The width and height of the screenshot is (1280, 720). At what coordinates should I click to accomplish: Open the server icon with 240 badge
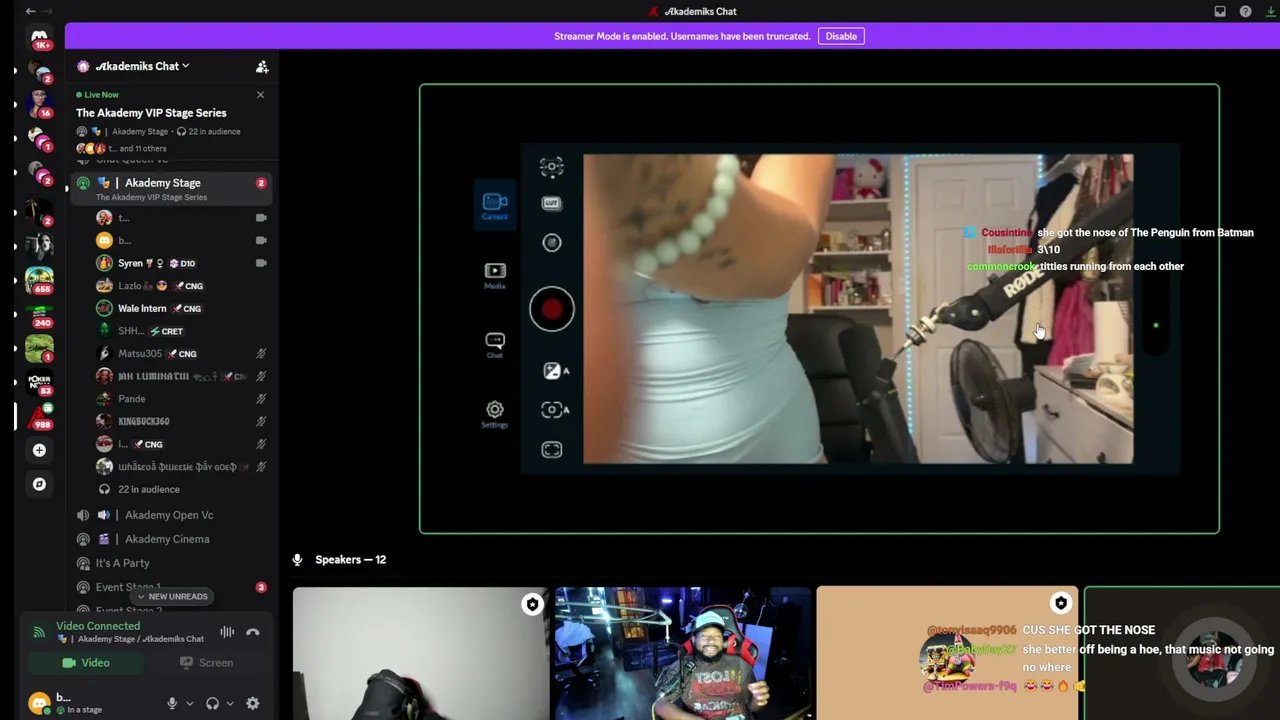point(39,313)
